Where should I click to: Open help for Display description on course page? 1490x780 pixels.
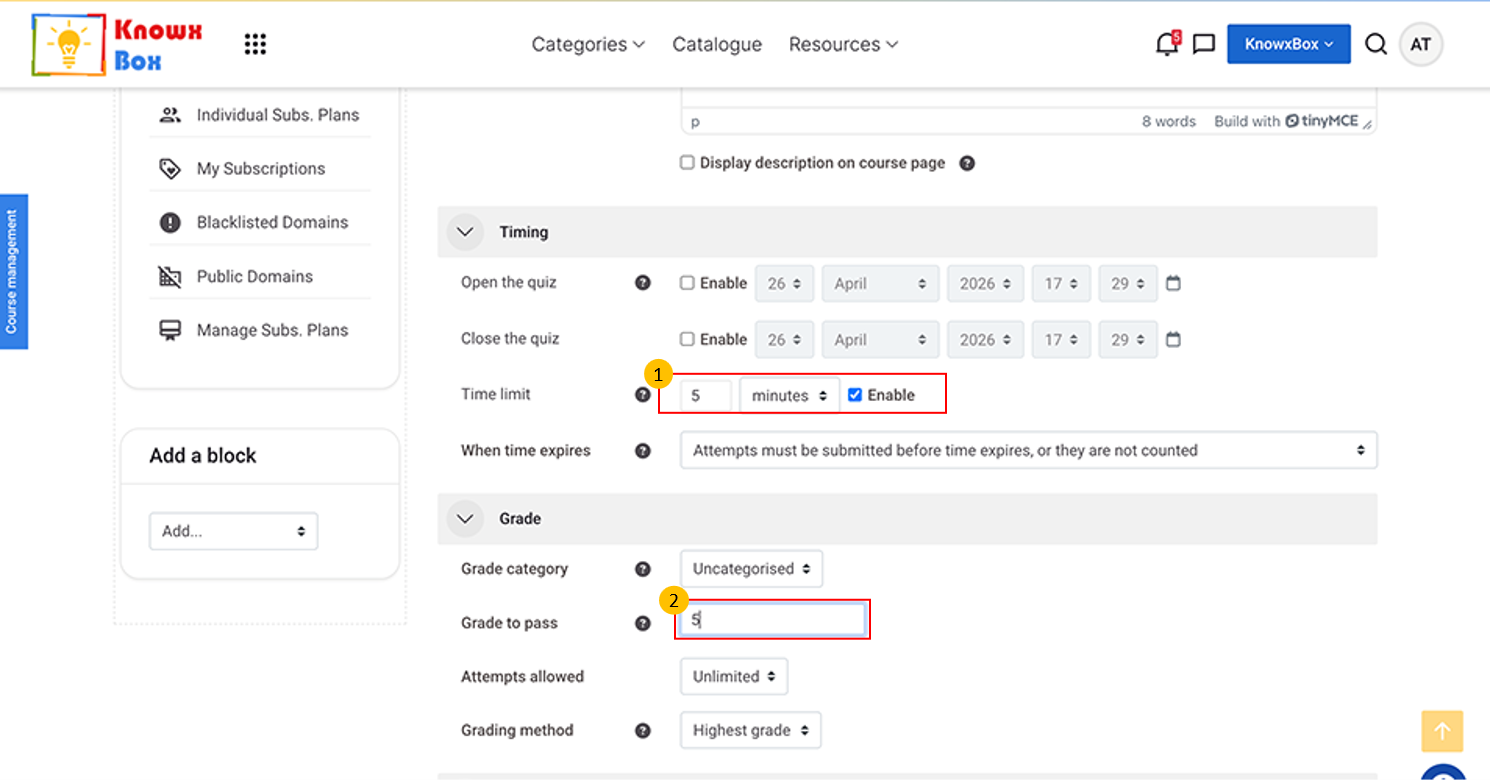point(967,163)
